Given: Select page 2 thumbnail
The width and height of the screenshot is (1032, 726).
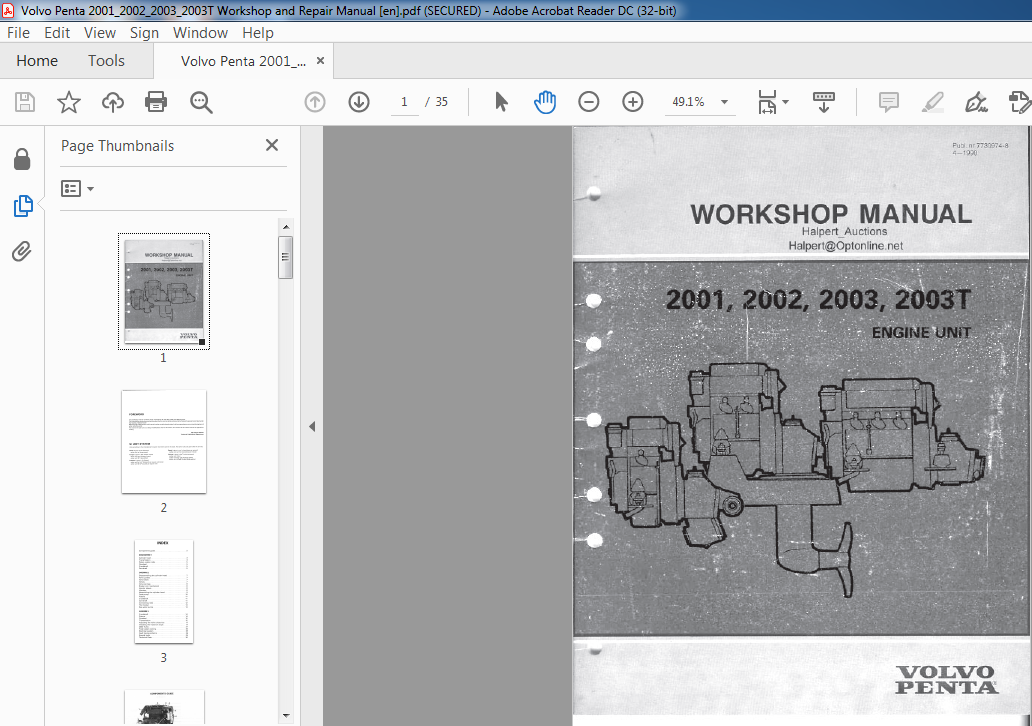Looking at the screenshot, I should (x=164, y=441).
